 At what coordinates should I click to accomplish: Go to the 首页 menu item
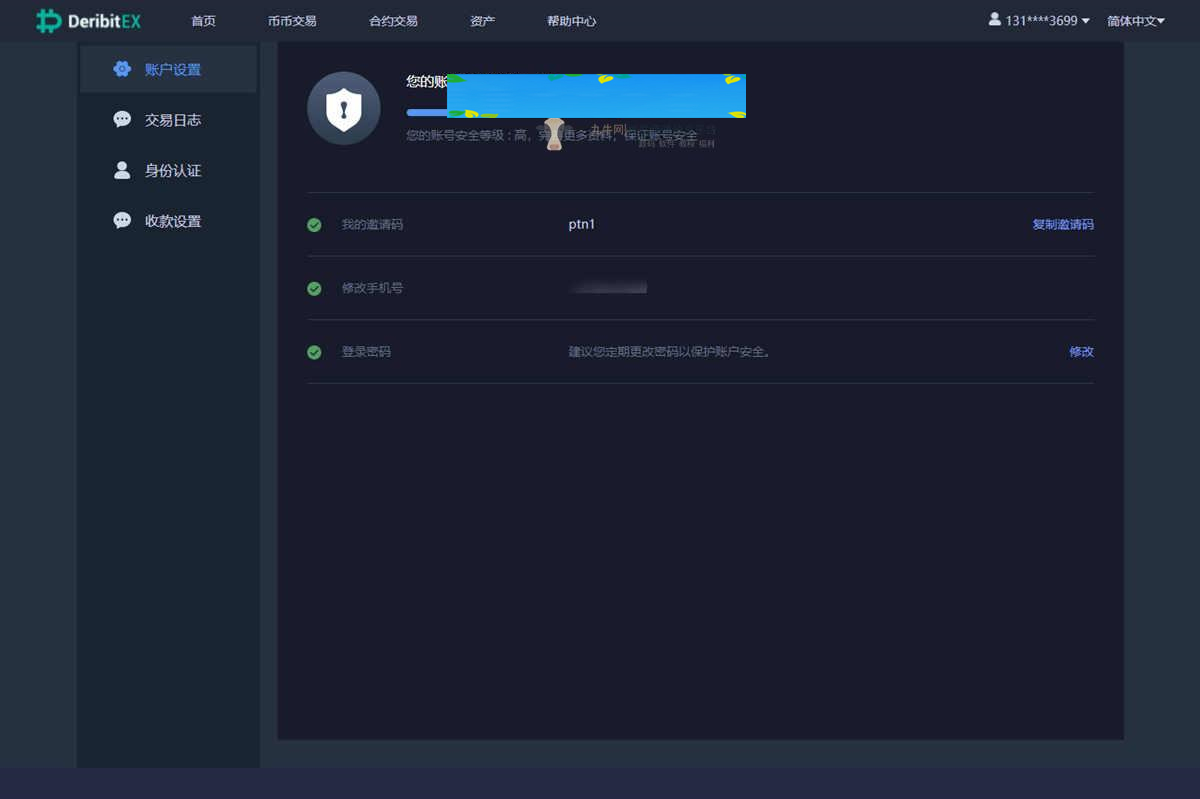(x=203, y=20)
